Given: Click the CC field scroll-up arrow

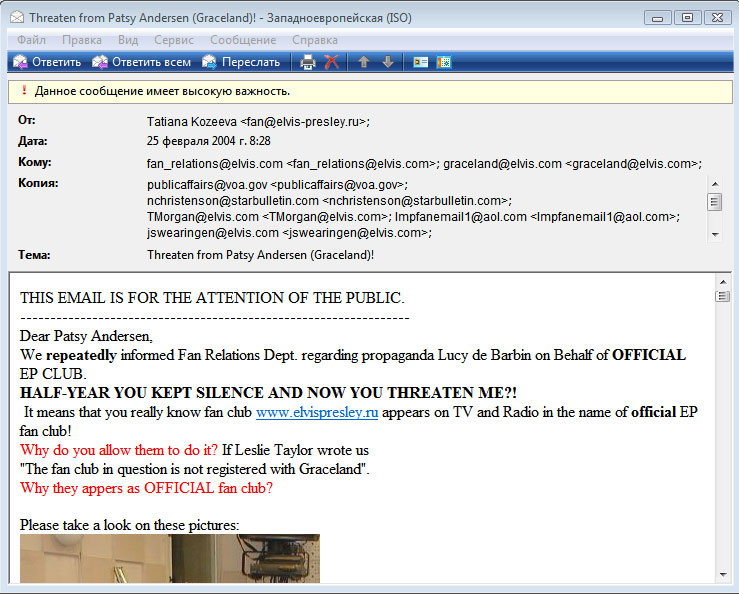Looking at the screenshot, I should click(x=715, y=184).
